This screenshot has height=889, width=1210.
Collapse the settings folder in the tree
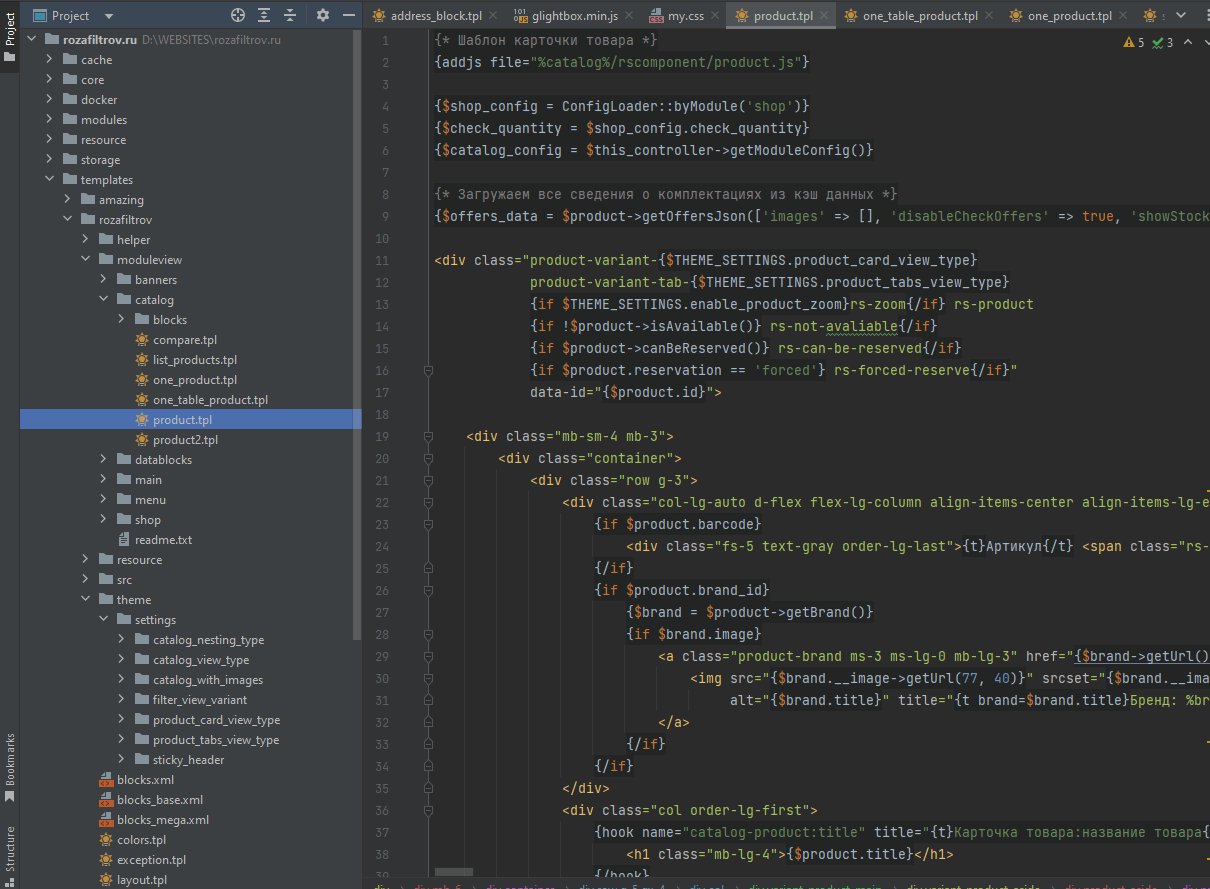point(103,620)
